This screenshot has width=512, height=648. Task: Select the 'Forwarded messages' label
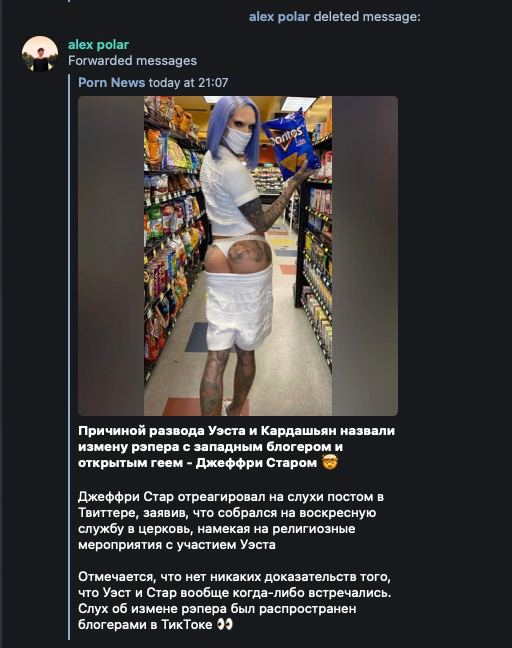(x=132, y=61)
